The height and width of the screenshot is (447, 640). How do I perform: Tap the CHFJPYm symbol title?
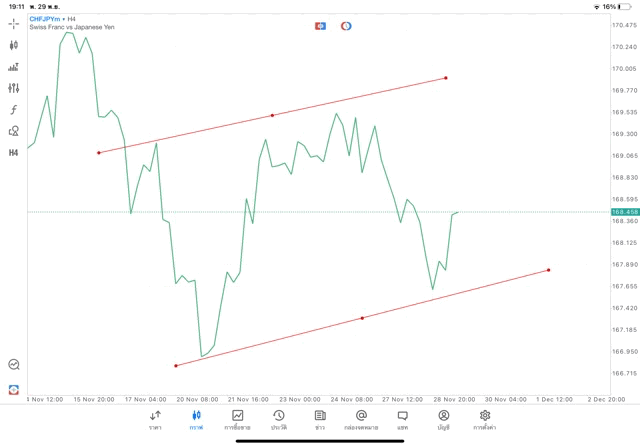(x=46, y=18)
